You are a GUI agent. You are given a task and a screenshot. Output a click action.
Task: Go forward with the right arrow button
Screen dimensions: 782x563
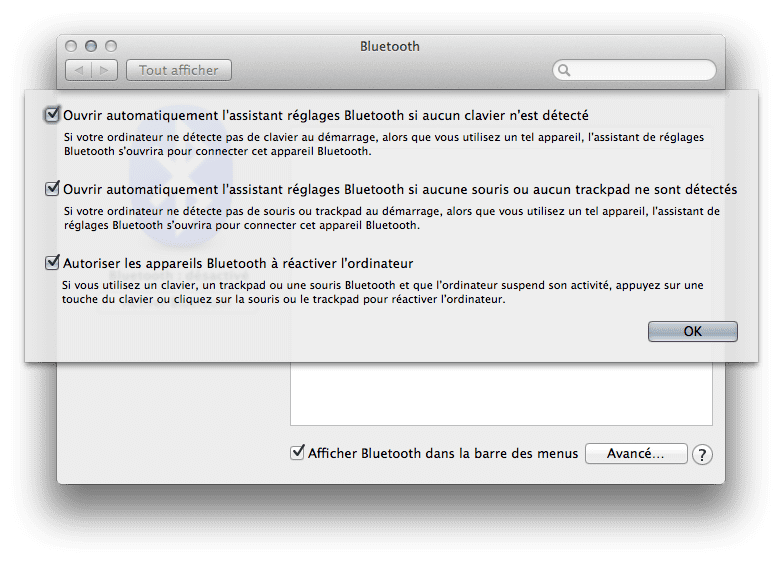(x=105, y=70)
